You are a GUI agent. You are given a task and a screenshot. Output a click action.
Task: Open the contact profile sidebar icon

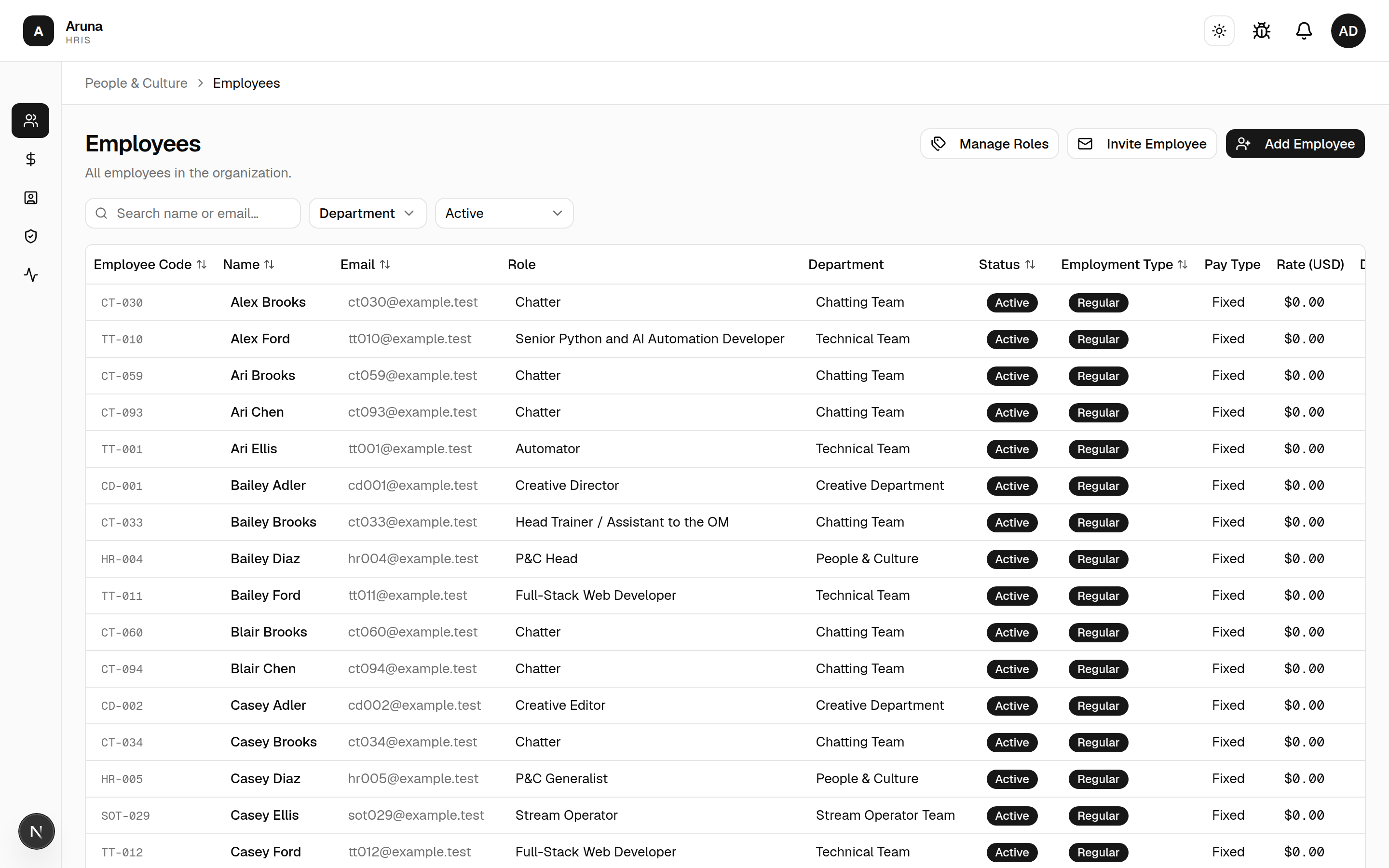[30, 198]
